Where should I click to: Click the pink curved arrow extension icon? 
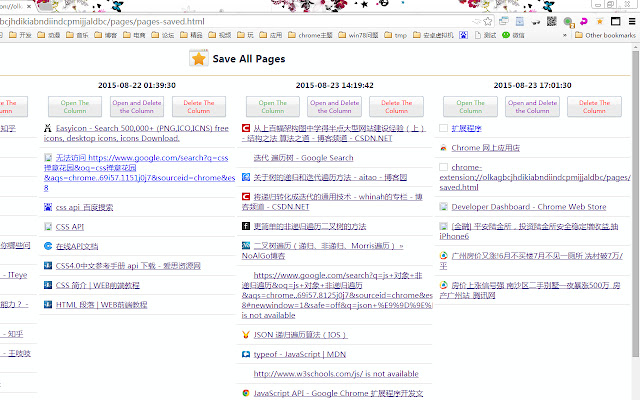[x=584, y=21]
